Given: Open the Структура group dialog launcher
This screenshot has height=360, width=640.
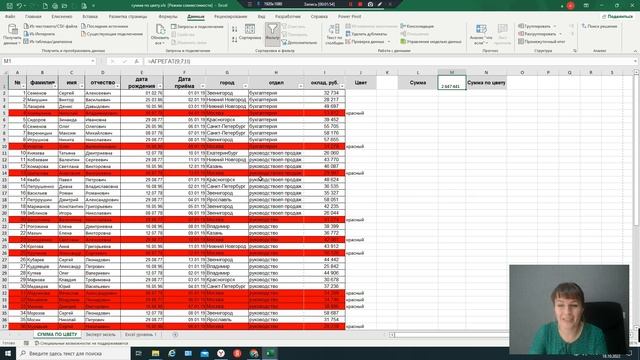Looking at the screenshot, I should pos(575,51).
